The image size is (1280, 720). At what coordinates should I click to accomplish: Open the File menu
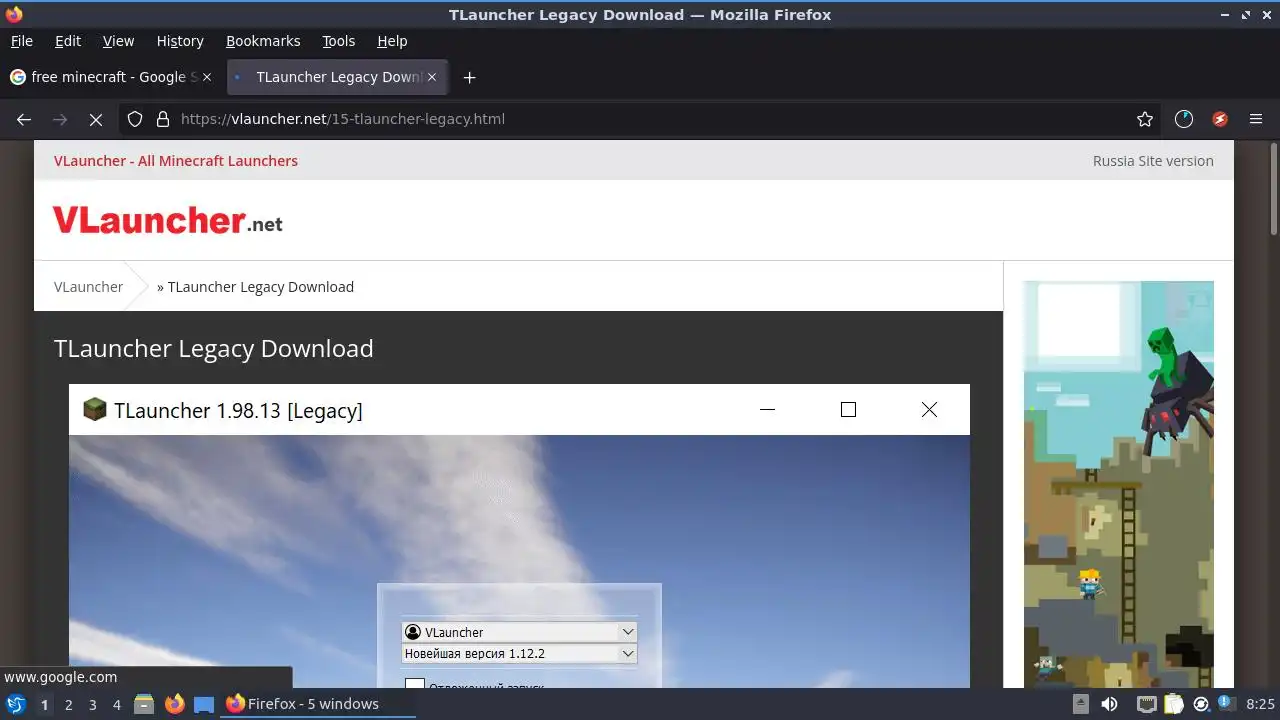(21, 41)
